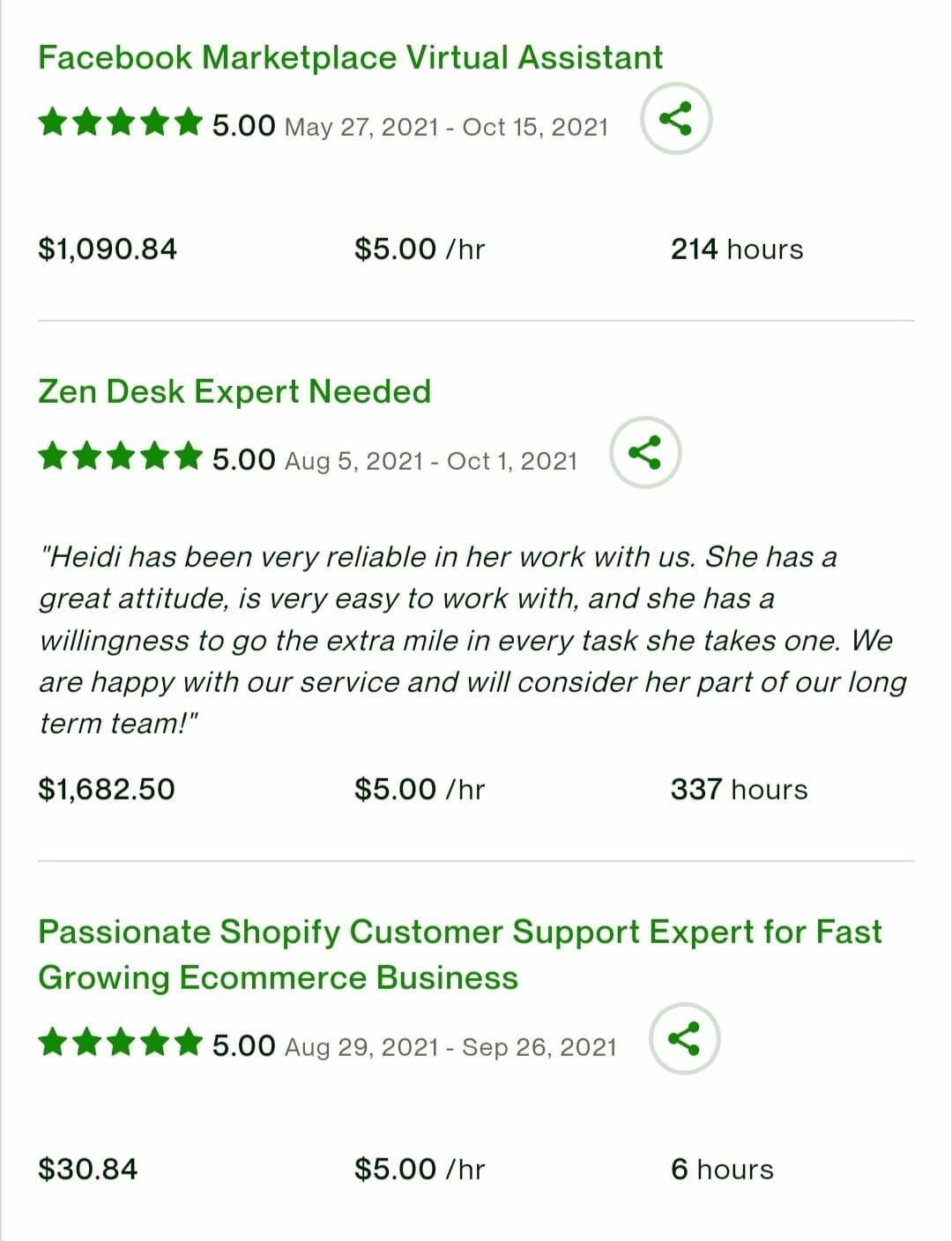952x1241 pixels.
Task: Select the Aug 29, 2021 - Sep 26, 2021 dates
Action: (450, 1047)
